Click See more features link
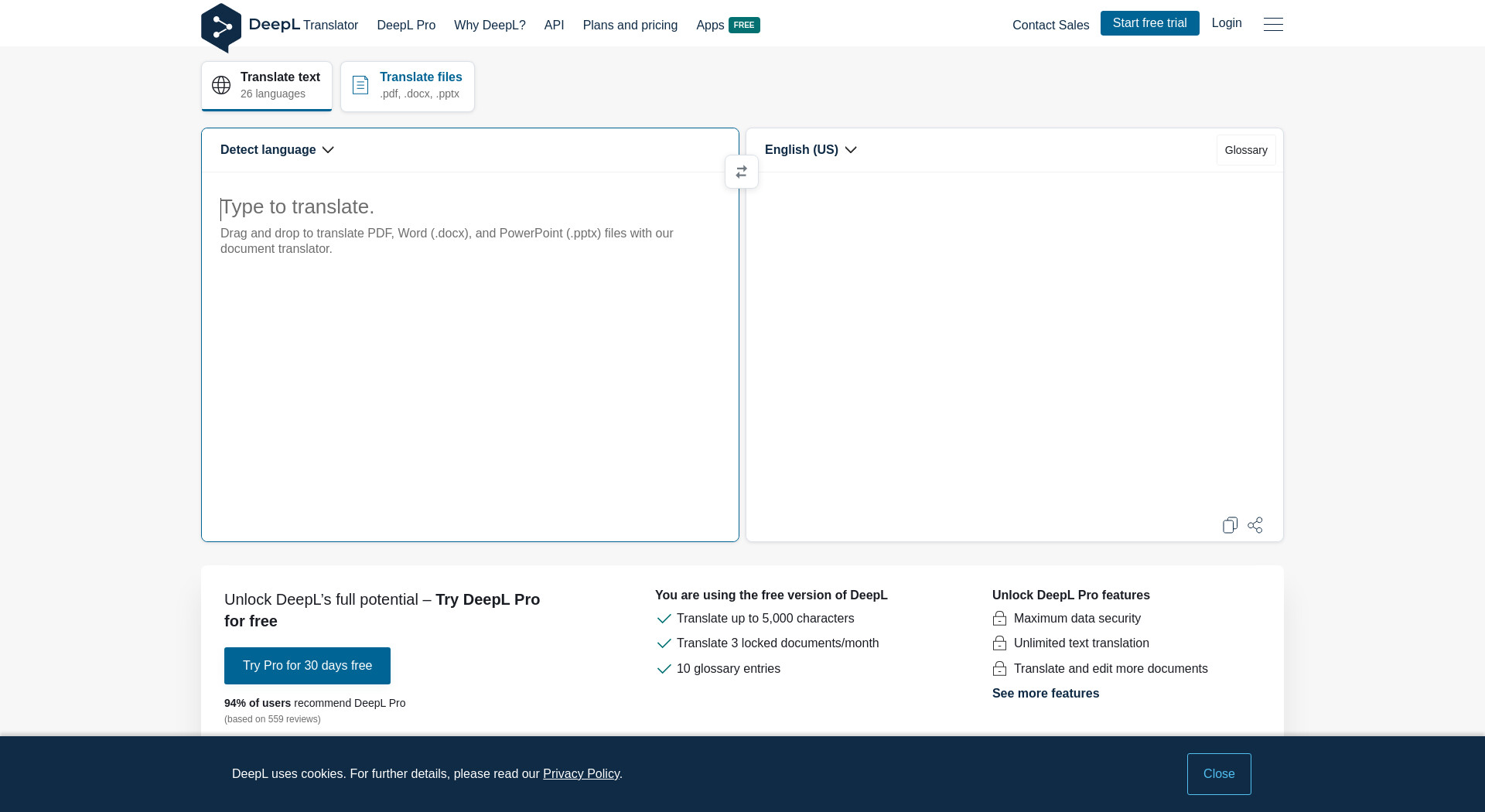The image size is (1485, 812). pos(1046,694)
